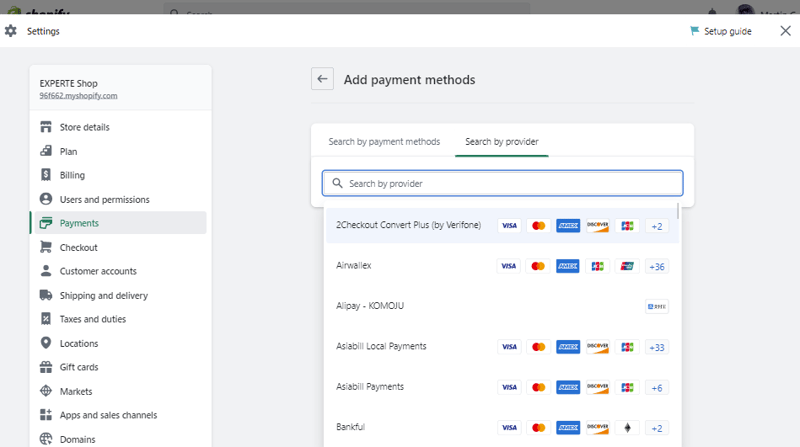Focus the Search by provider input field
800x447 pixels.
pos(503,183)
